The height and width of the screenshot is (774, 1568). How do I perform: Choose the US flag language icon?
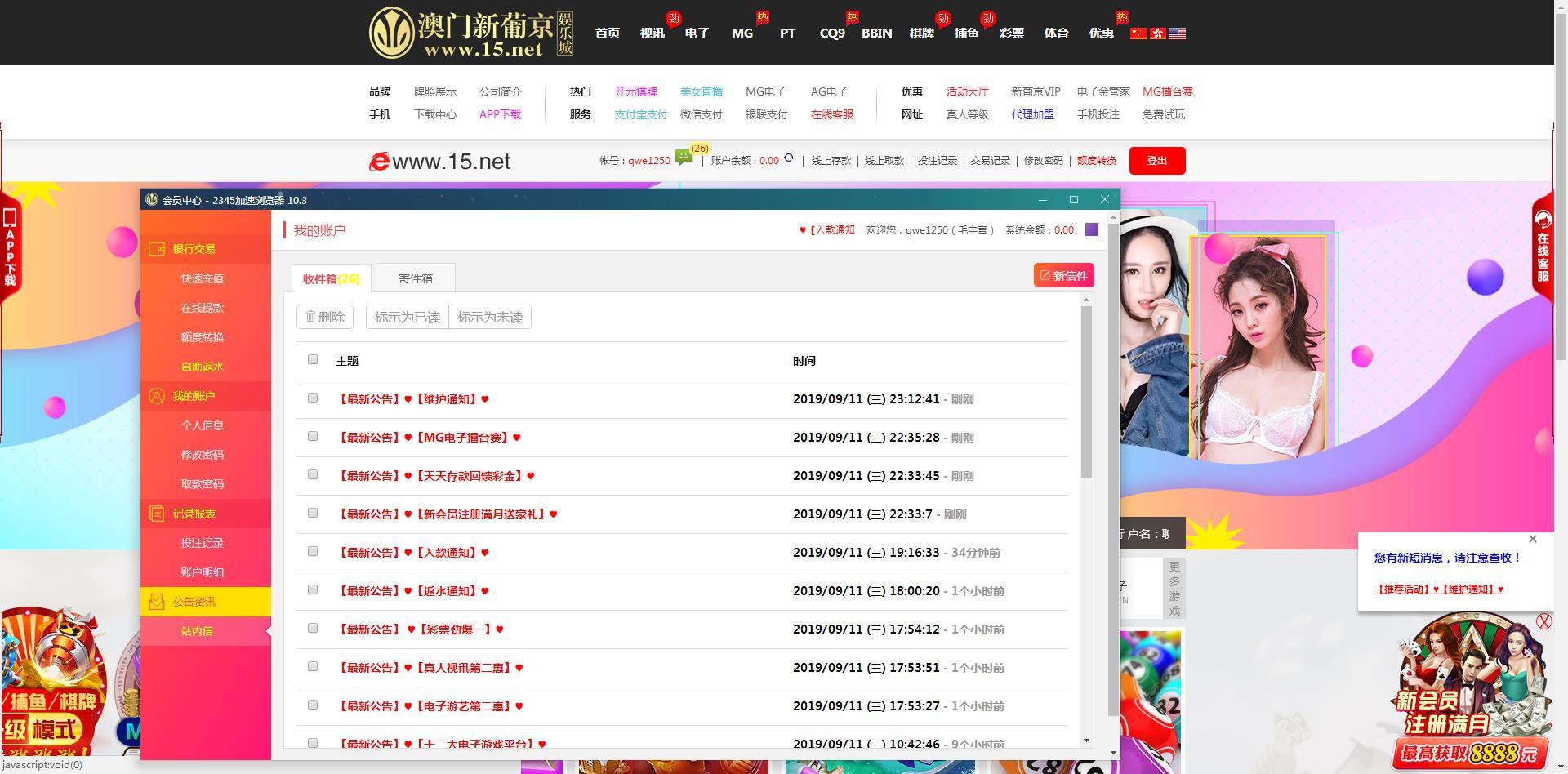point(1178,33)
